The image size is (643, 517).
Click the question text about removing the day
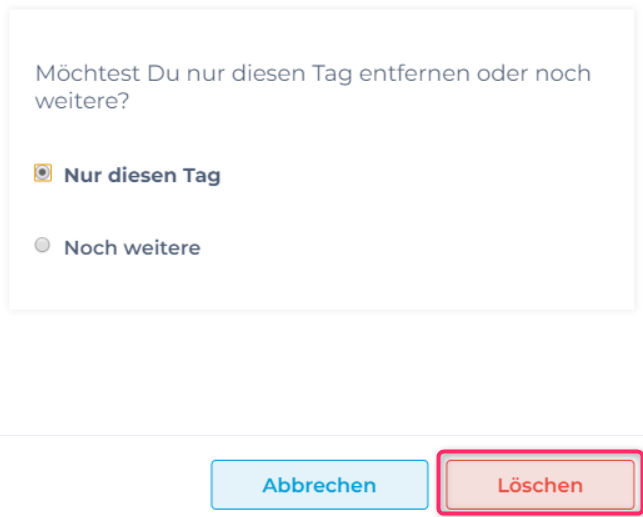(x=312, y=87)
